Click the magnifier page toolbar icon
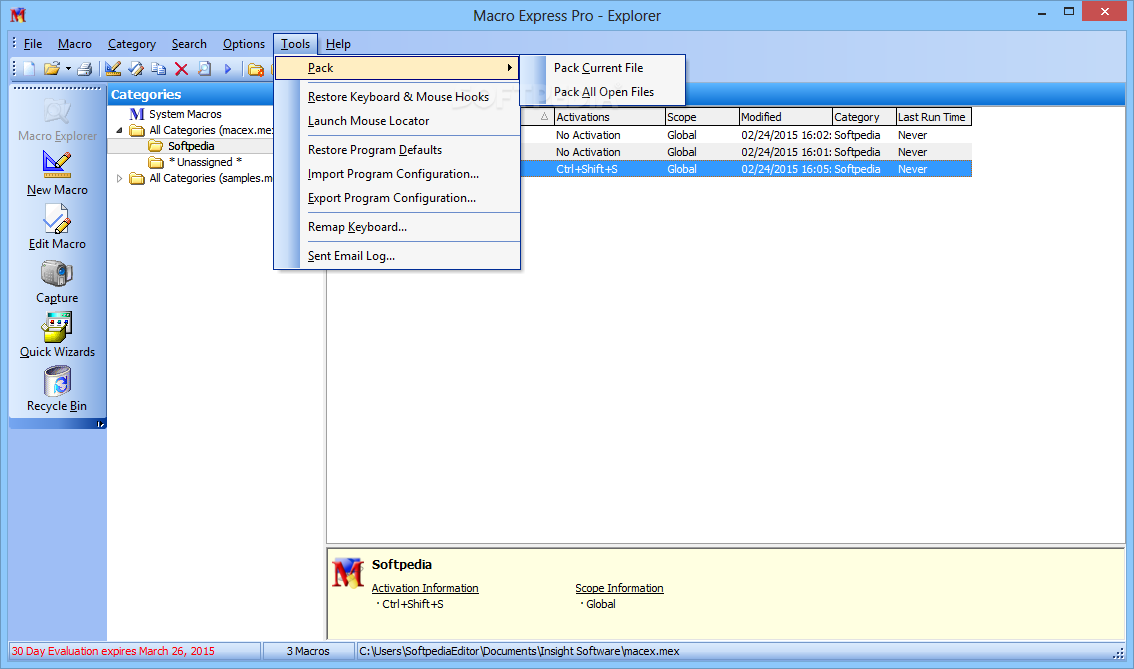This screenshot has width=1134, height=669. [x=205, y=69]
